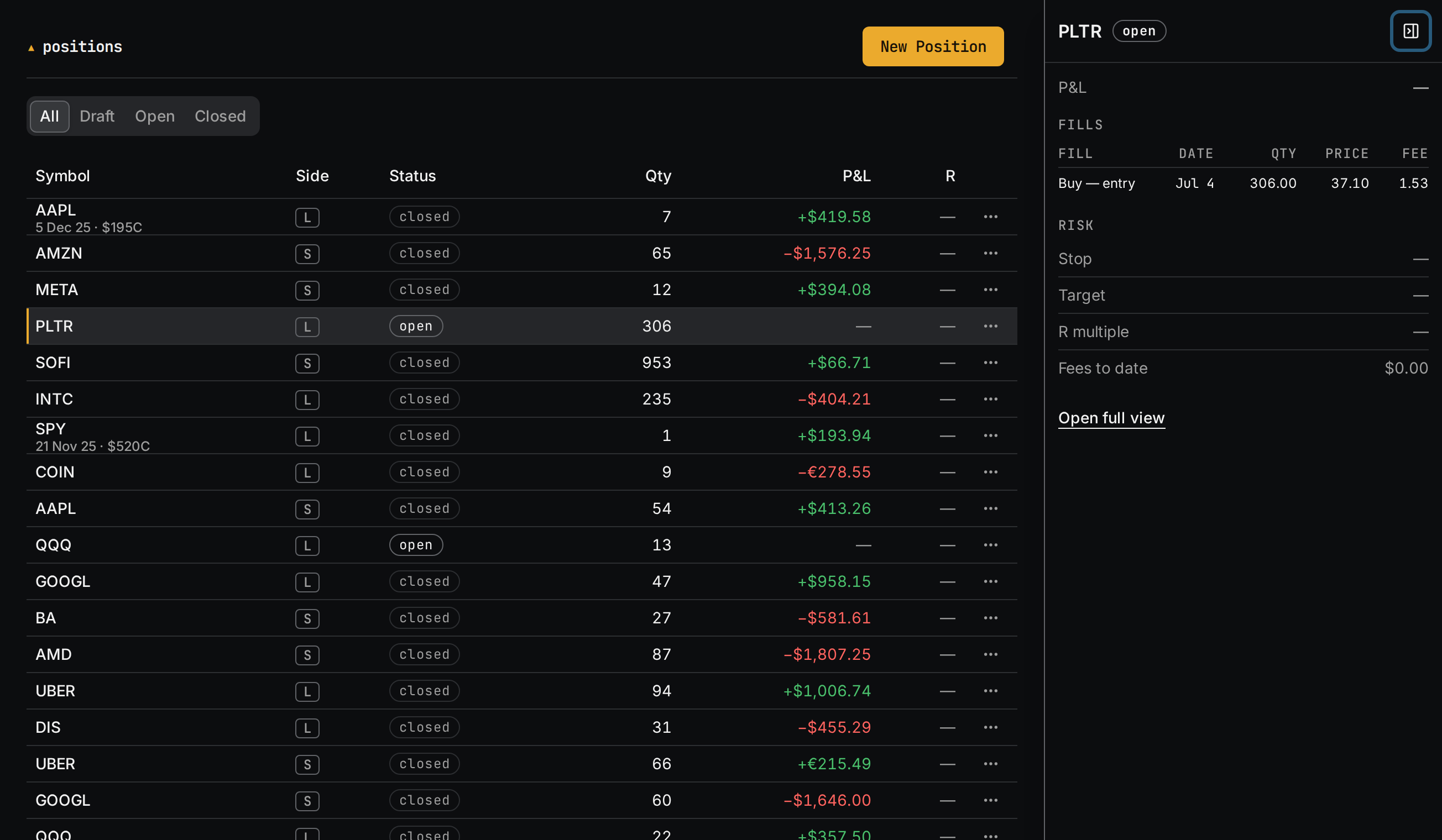This screenshot has width=1442, height=840.
Task: Filter positions by Draft
Action: coord(97,116)
